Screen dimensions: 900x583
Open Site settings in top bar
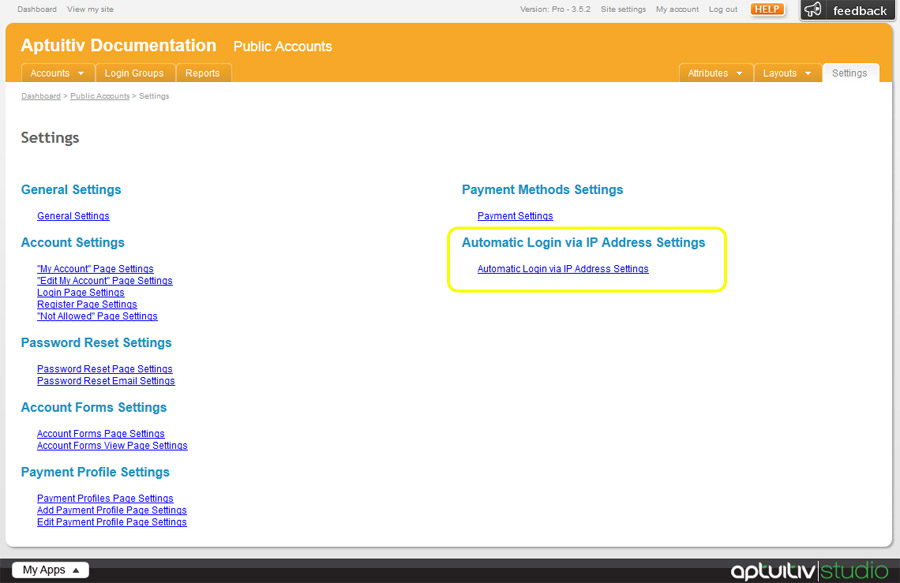pyautogui.click(x=623, y=9)
